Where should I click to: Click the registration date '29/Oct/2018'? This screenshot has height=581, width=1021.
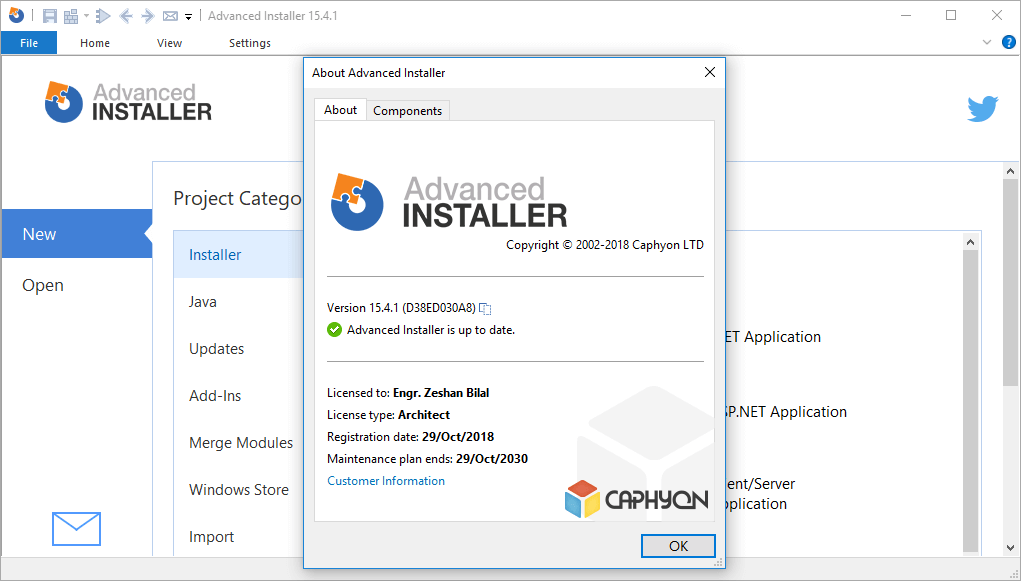(x=458, y=437)
